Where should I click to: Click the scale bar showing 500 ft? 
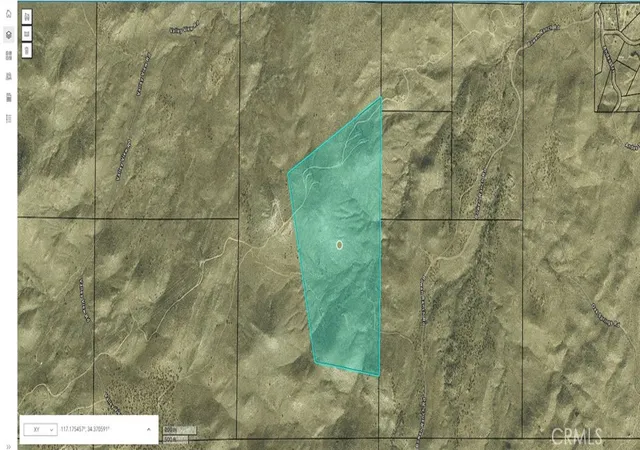click(x=176, y=439)
